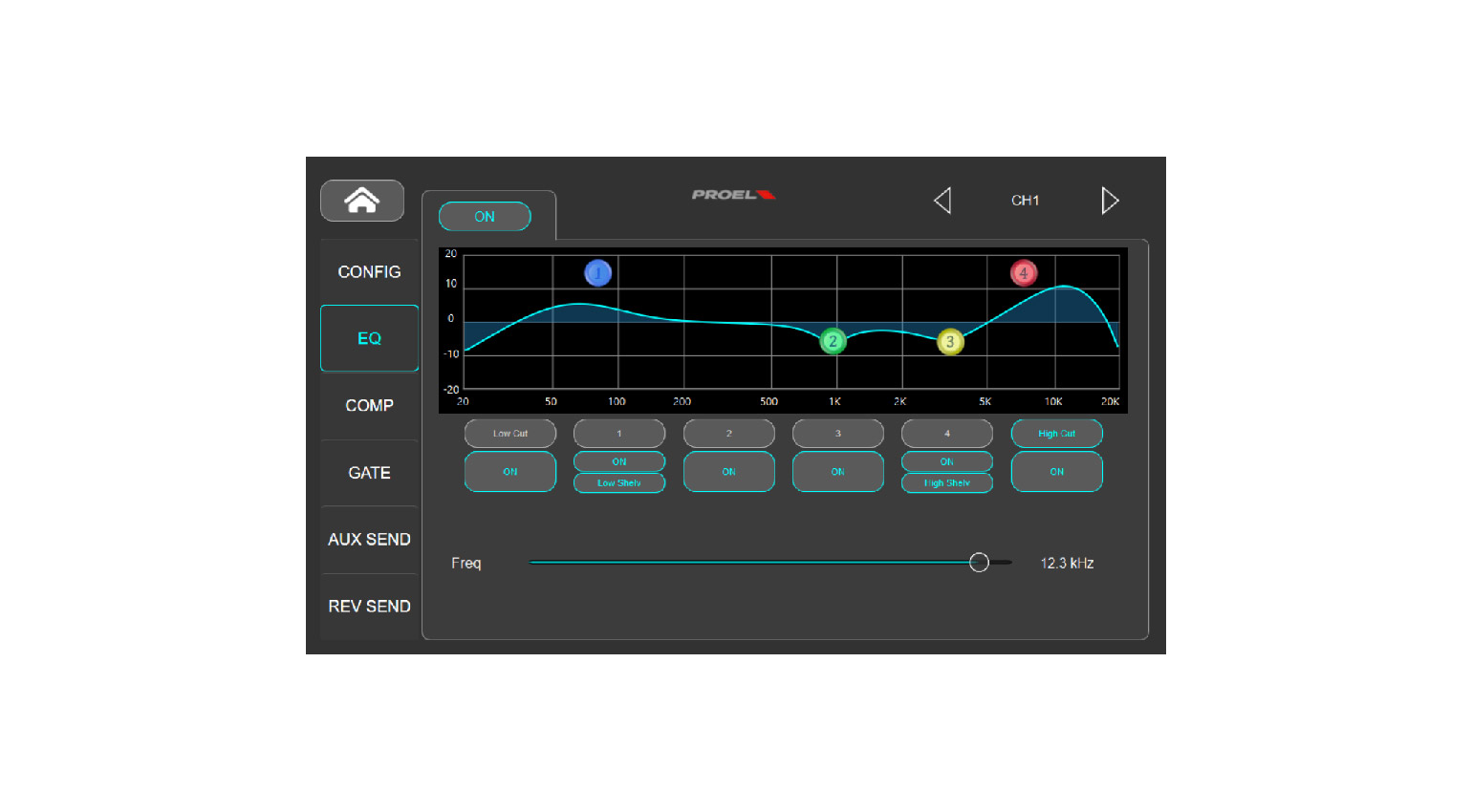Click the PROEL logo

pos(733,195)
